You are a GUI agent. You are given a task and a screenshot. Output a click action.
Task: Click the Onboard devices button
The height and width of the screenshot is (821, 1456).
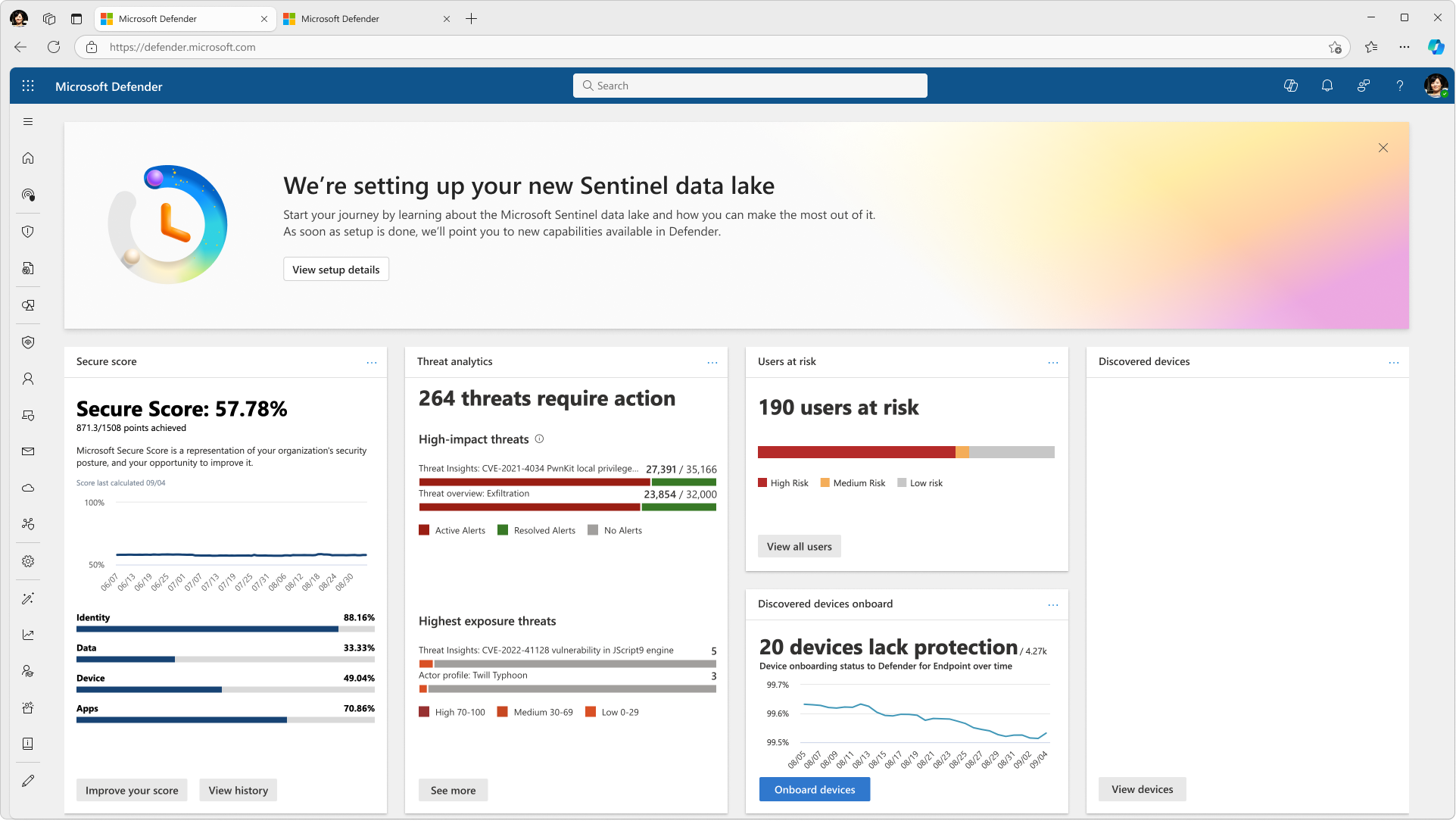click(814, 789)
